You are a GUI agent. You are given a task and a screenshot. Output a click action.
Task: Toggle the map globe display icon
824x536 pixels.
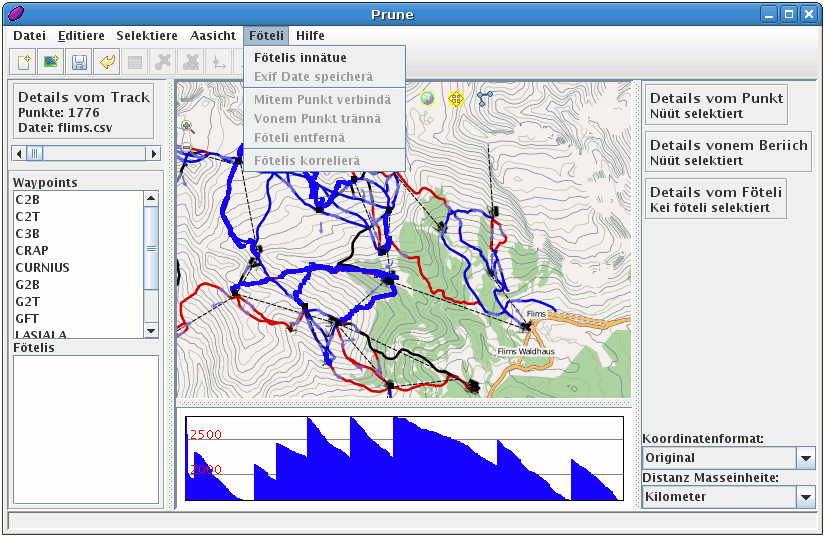pos(427,98)
